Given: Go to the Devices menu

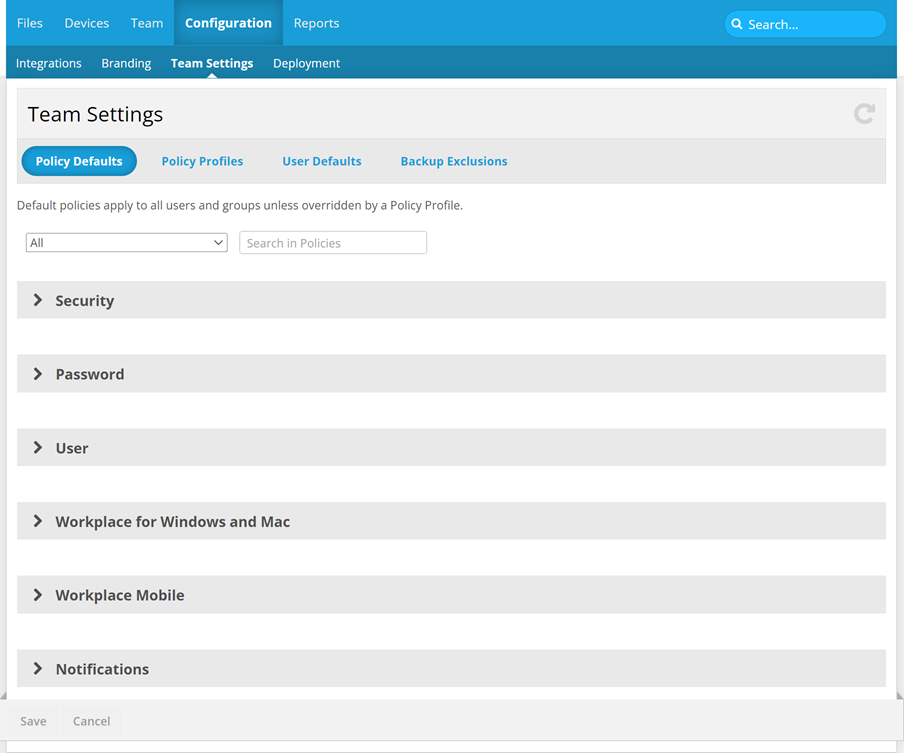Looking at the screenshot, I should point(87,23).
